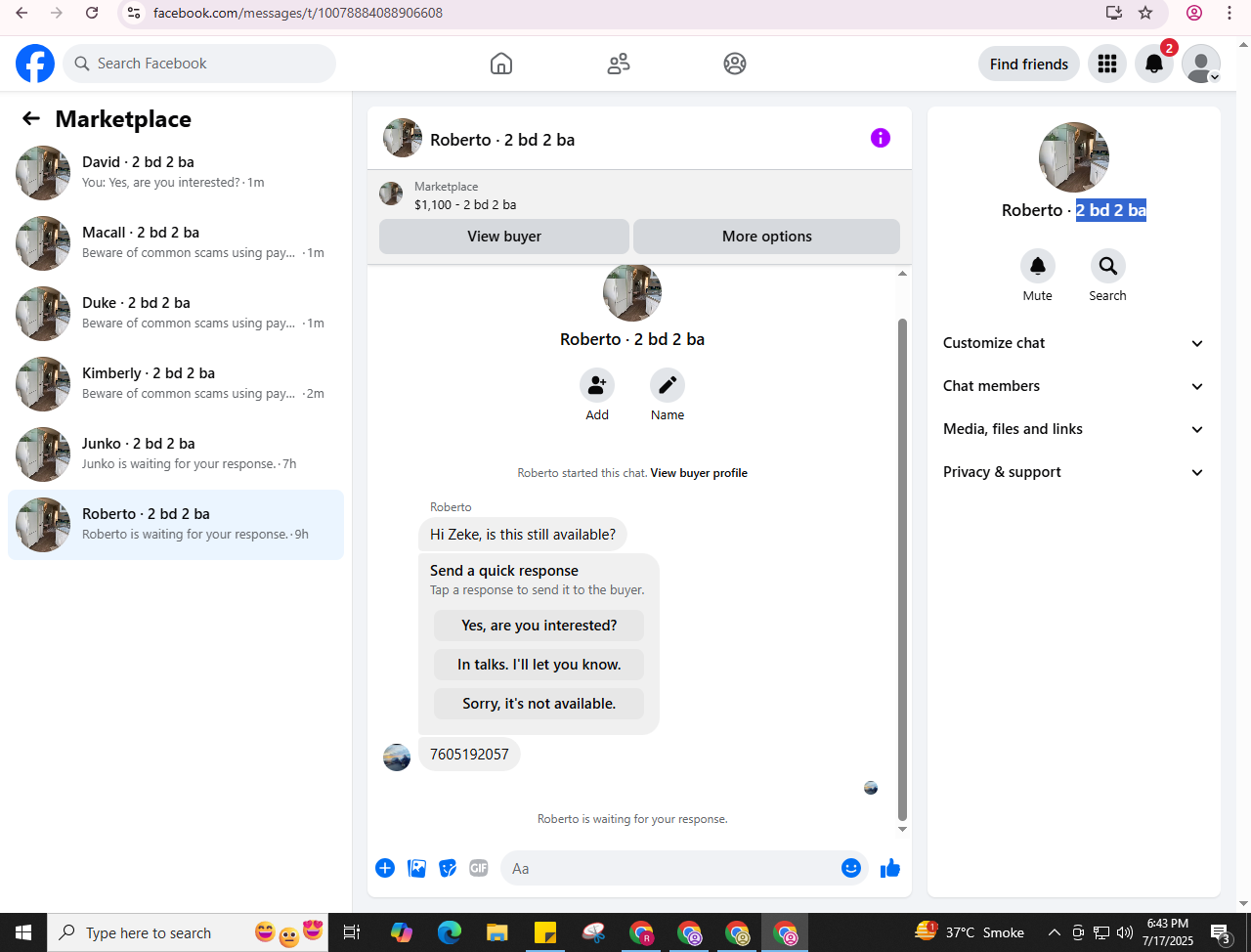Viewport: 1251px width, 952px height.
Task: Click the taskbar search box
Action: click(x=188, y=932)
